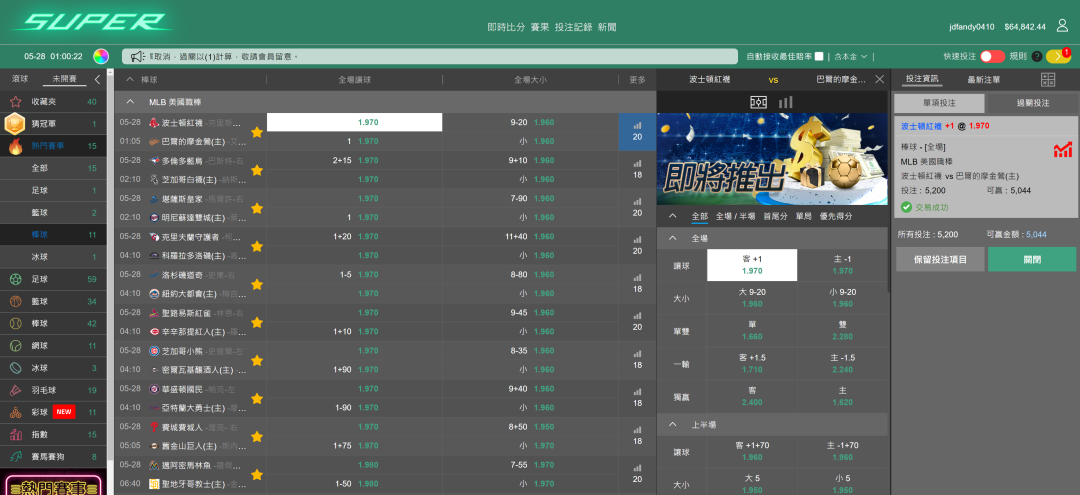This screenshot has width=1080, height=495.
Task: Toggle favorite star for 洛杉磯道奇 match
Action: (x=257, y=284)
